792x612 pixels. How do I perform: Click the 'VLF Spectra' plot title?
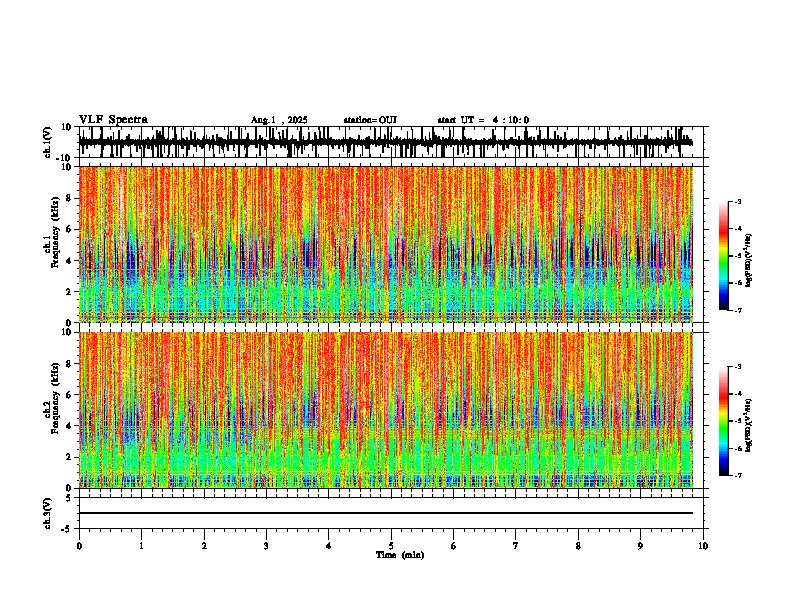click(x=113, y=120)
